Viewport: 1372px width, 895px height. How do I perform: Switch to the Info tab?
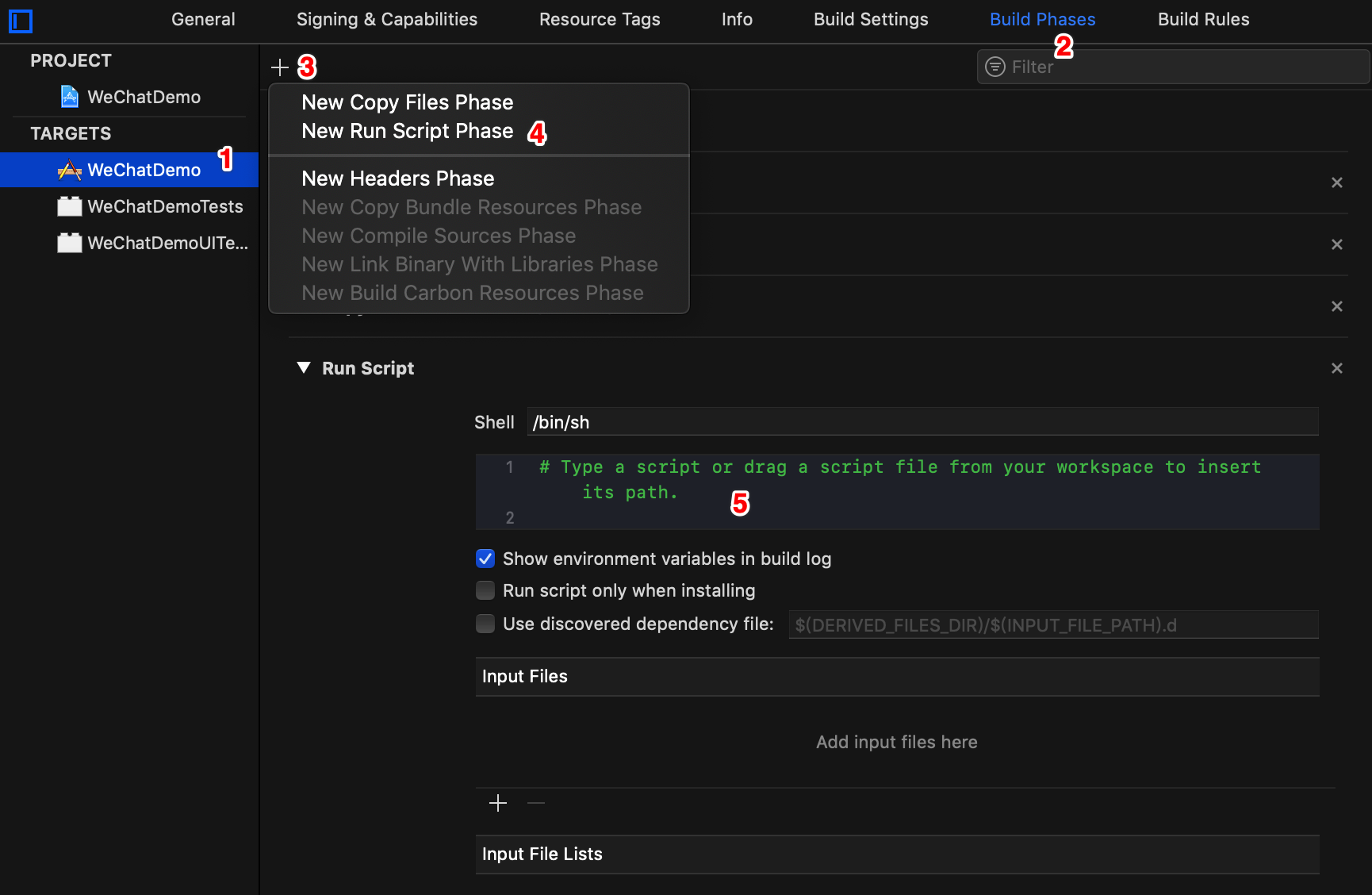point(737,19)
